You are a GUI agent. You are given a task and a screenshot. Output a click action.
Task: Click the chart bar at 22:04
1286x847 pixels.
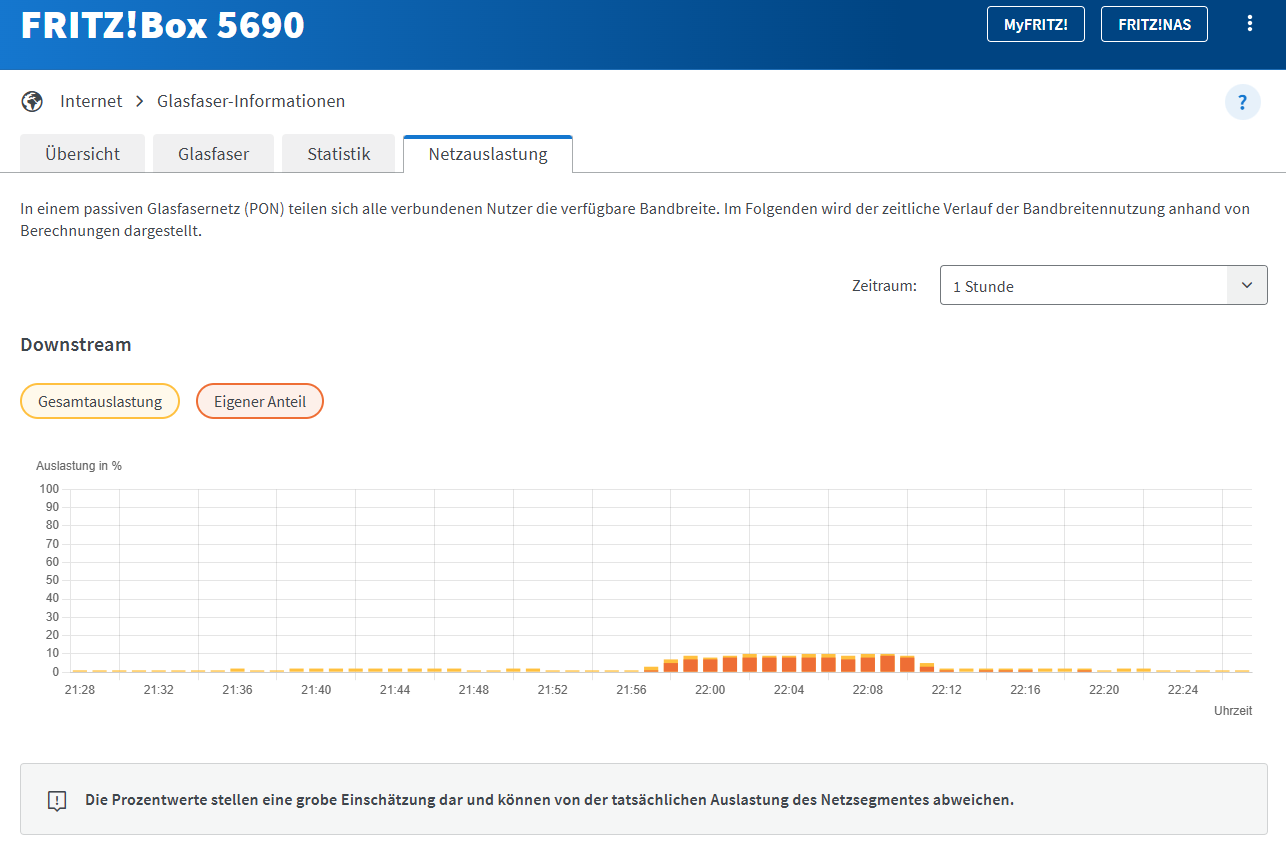[x=789, y=664]
